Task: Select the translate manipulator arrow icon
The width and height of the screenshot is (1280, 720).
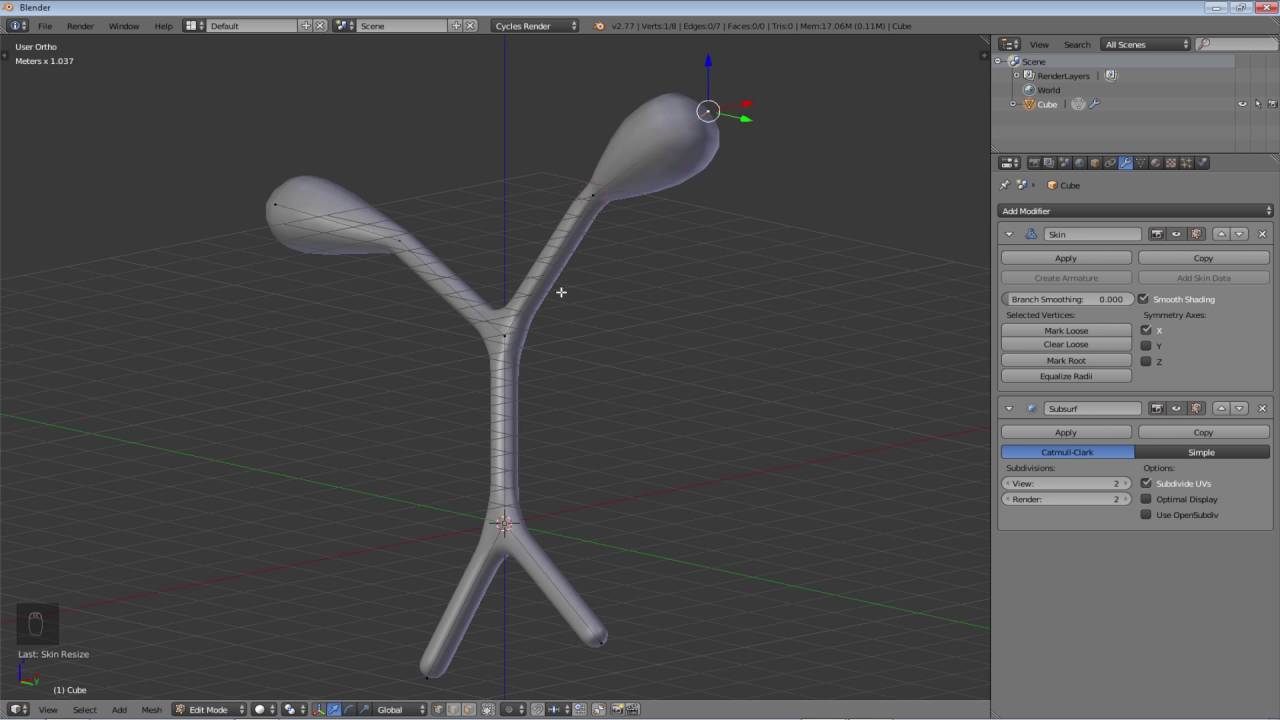Action: (x=334, y=710)
